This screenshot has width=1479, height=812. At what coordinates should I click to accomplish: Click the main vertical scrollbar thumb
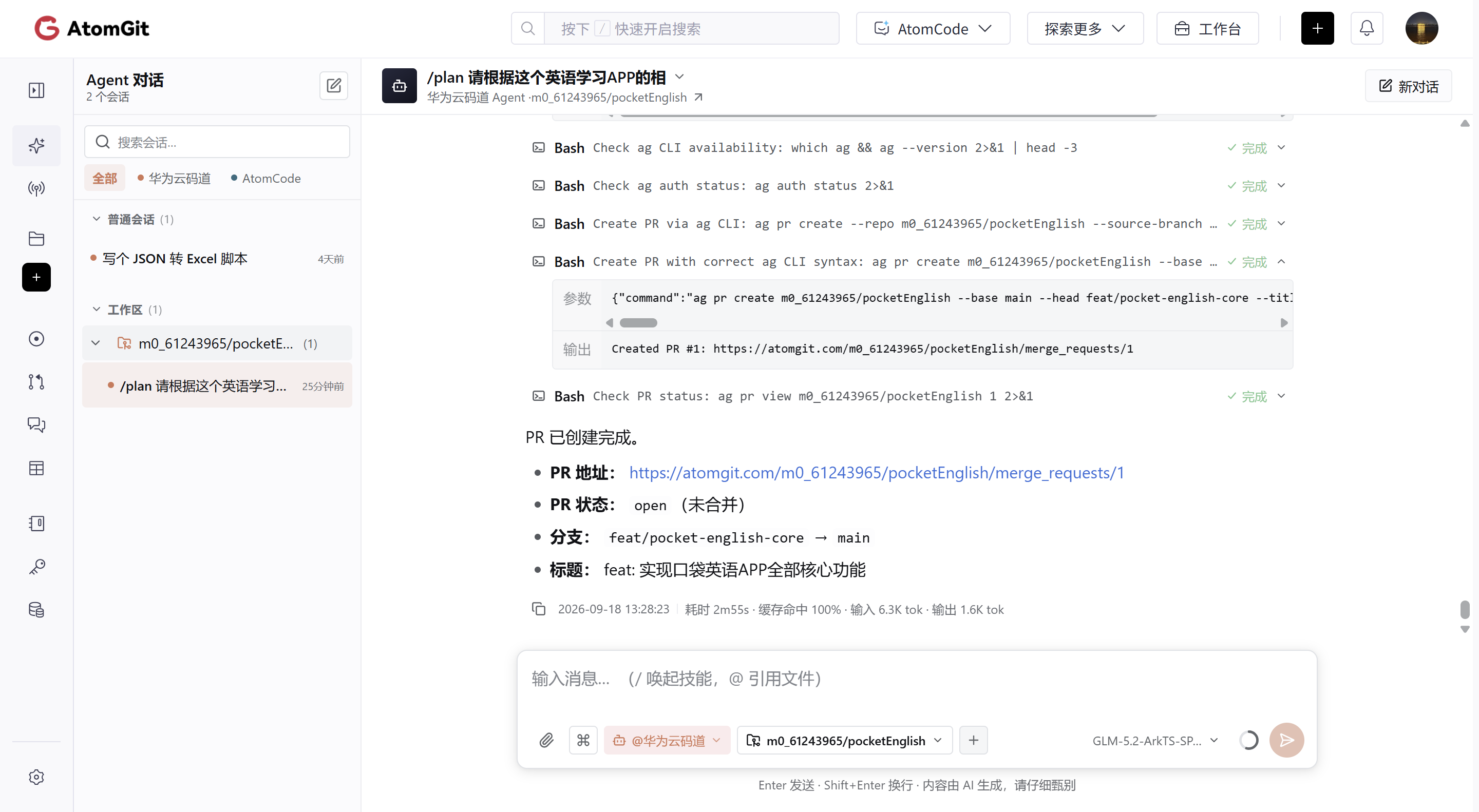tap(1465, 609)
